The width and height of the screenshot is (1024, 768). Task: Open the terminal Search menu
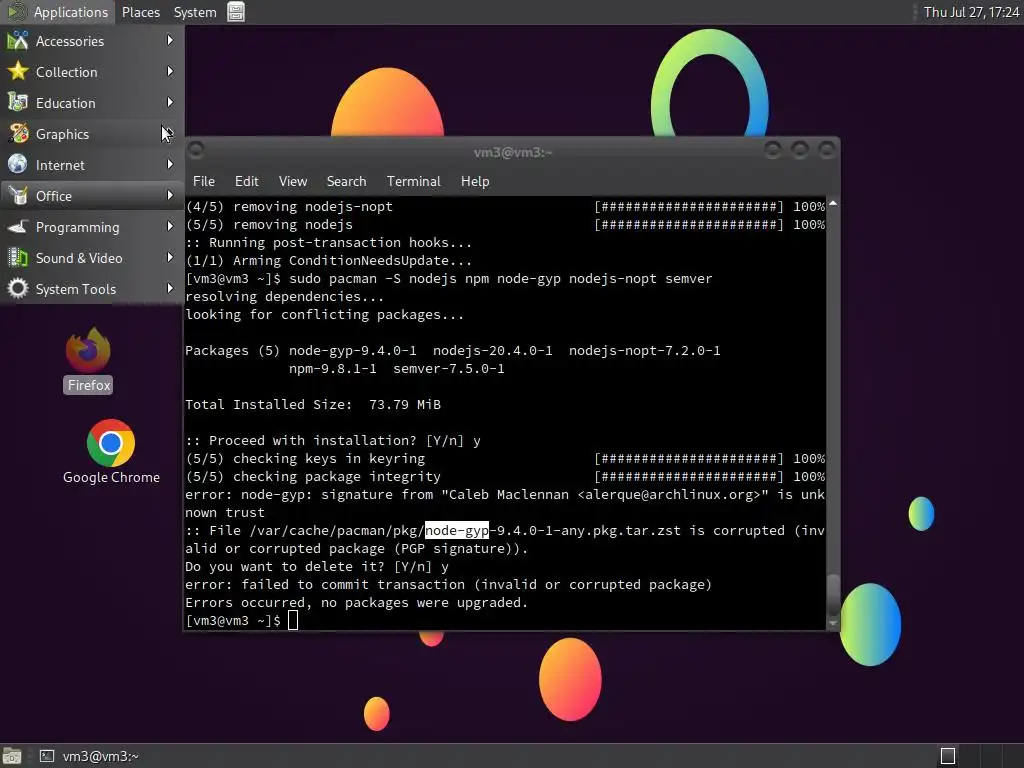[x=346, y=181]
